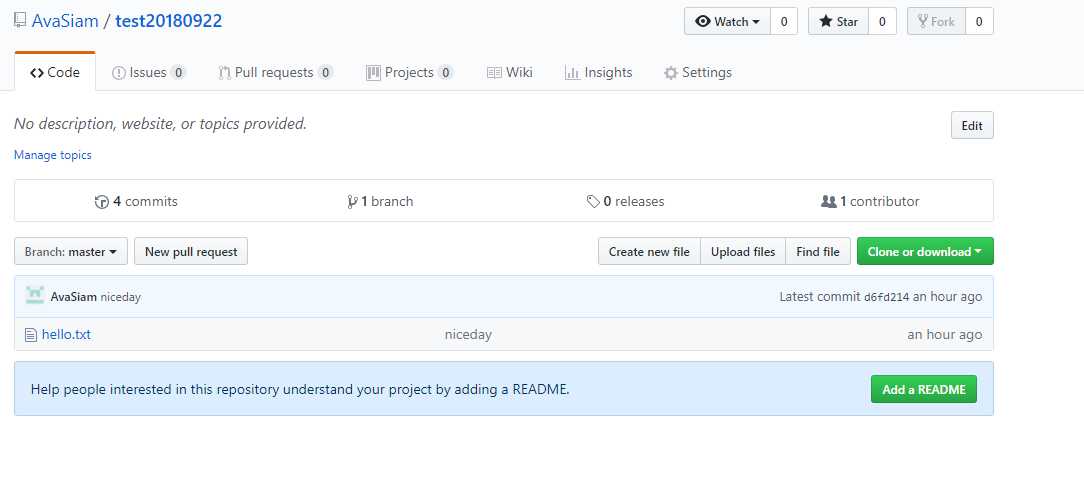Click the branch fork icon
Image resolution: width=1084 pixels, height=477 pixels.
point(353,202)
